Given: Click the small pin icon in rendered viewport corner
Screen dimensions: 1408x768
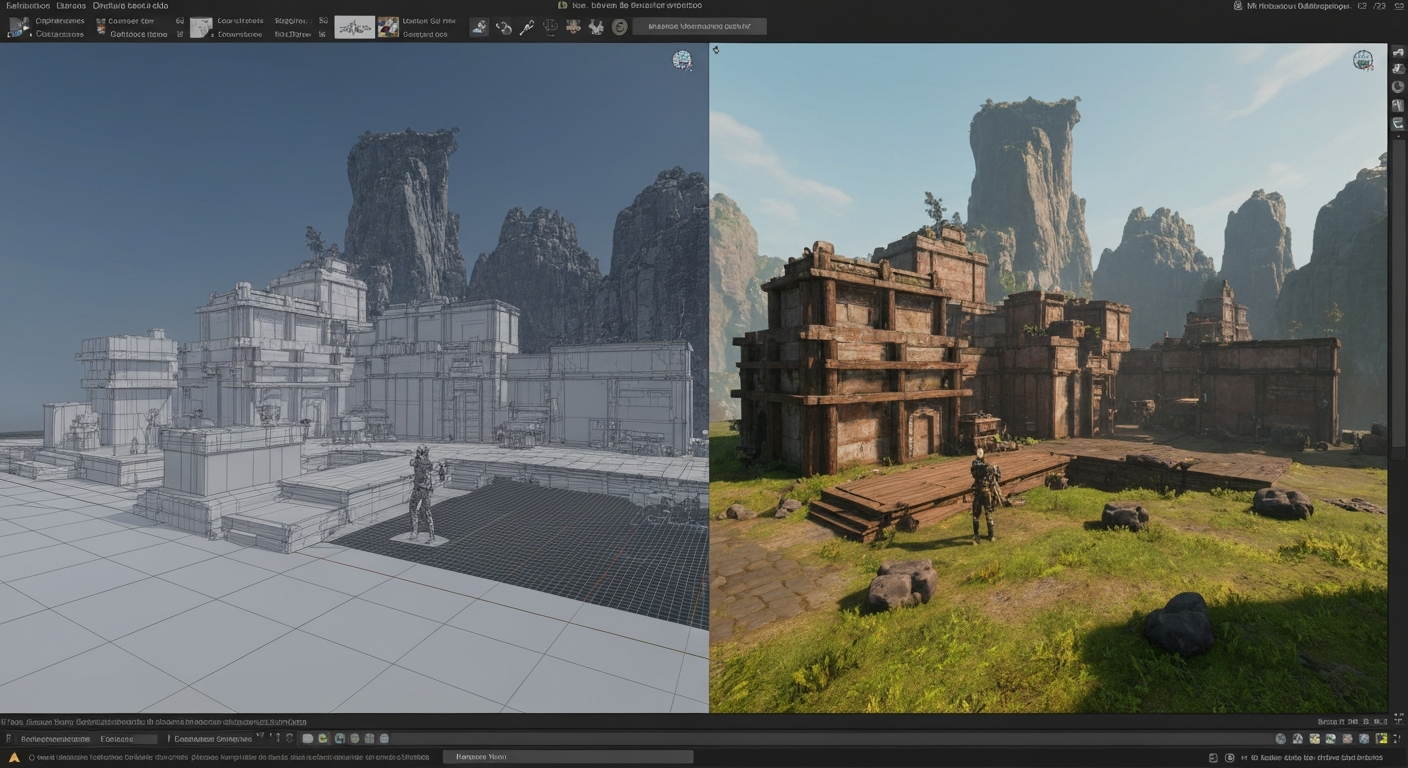Looking at the screenshot, I should 715,49.
